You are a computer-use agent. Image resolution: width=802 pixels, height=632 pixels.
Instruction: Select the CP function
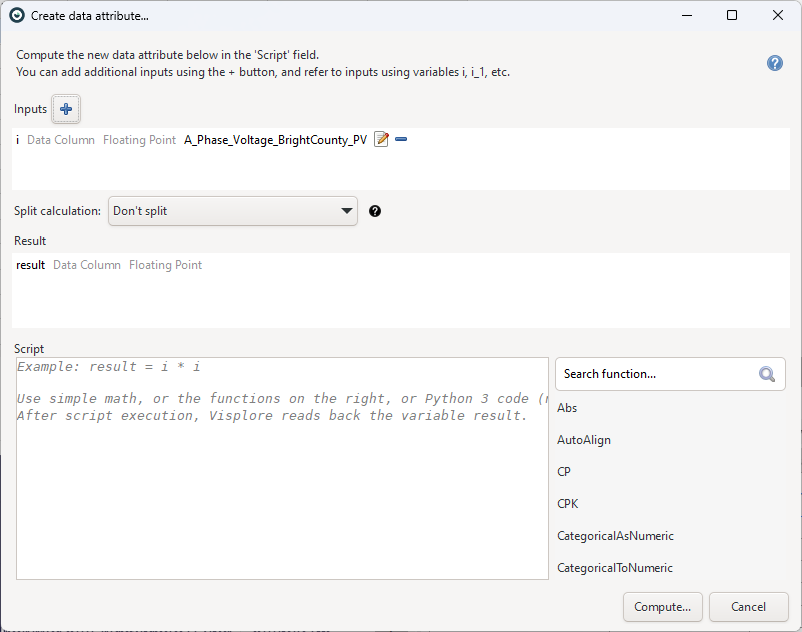coord(564,472)
